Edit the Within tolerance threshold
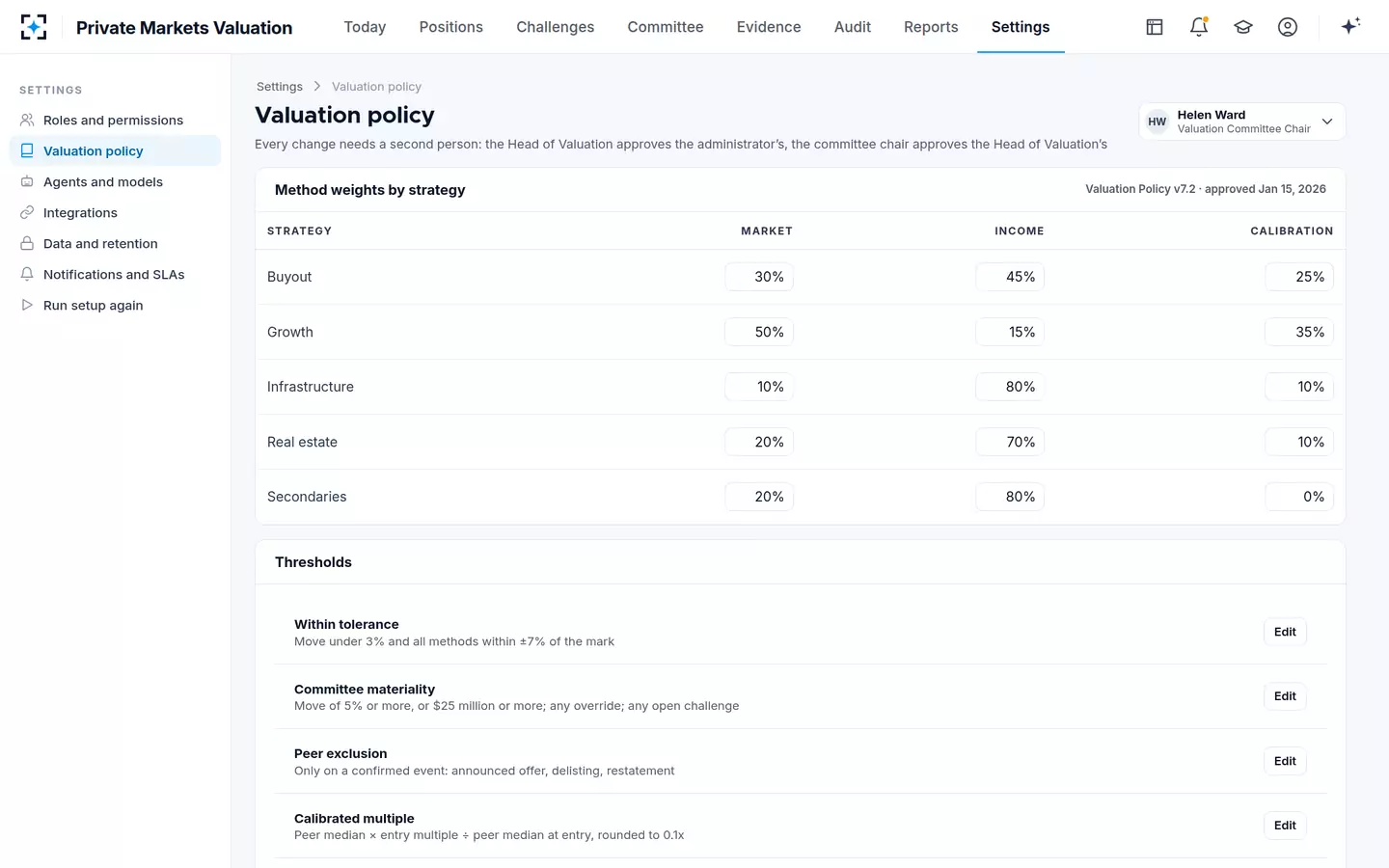 pyautogui.click(x=1285, y=633)
